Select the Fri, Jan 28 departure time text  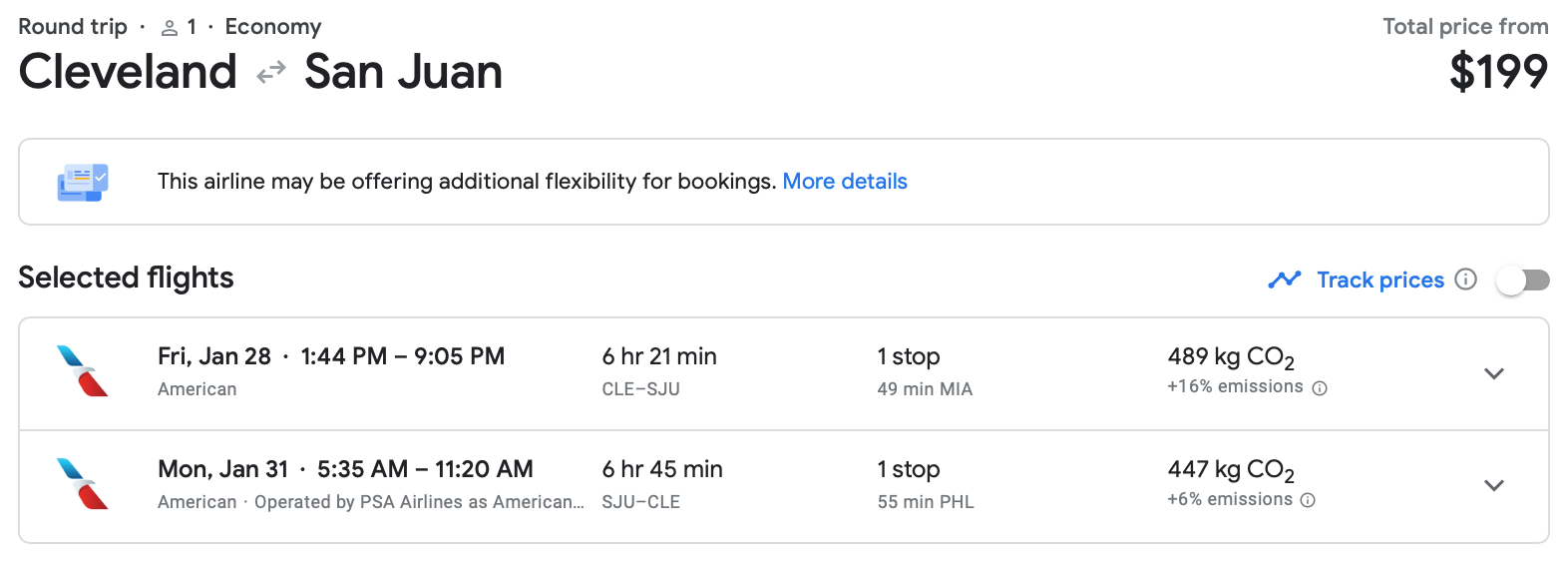click(x=403, y=356)
